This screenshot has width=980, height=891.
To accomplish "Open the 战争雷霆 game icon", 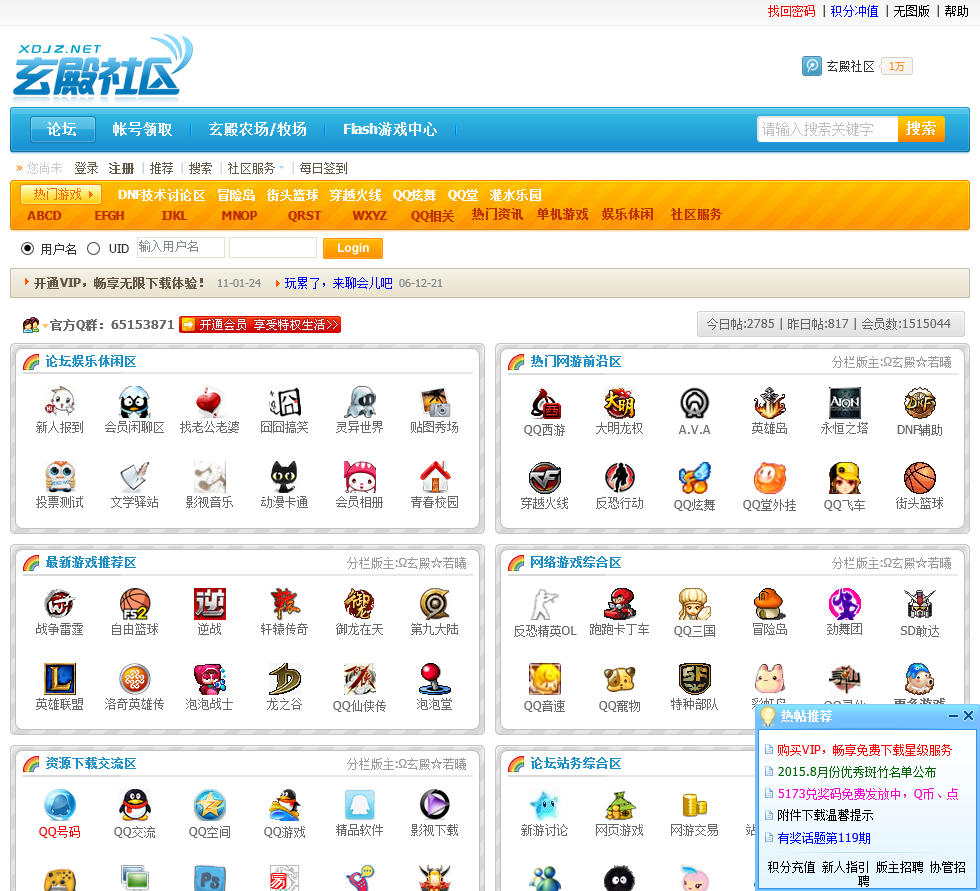I will (59, 604).
